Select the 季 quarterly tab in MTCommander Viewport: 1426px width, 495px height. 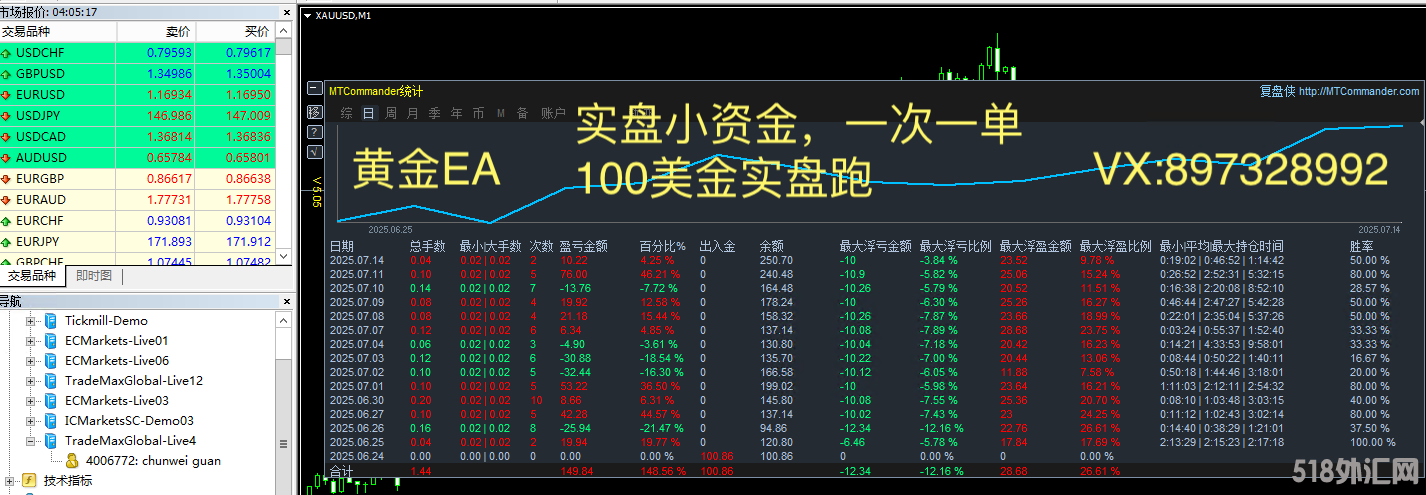point(435,113)
